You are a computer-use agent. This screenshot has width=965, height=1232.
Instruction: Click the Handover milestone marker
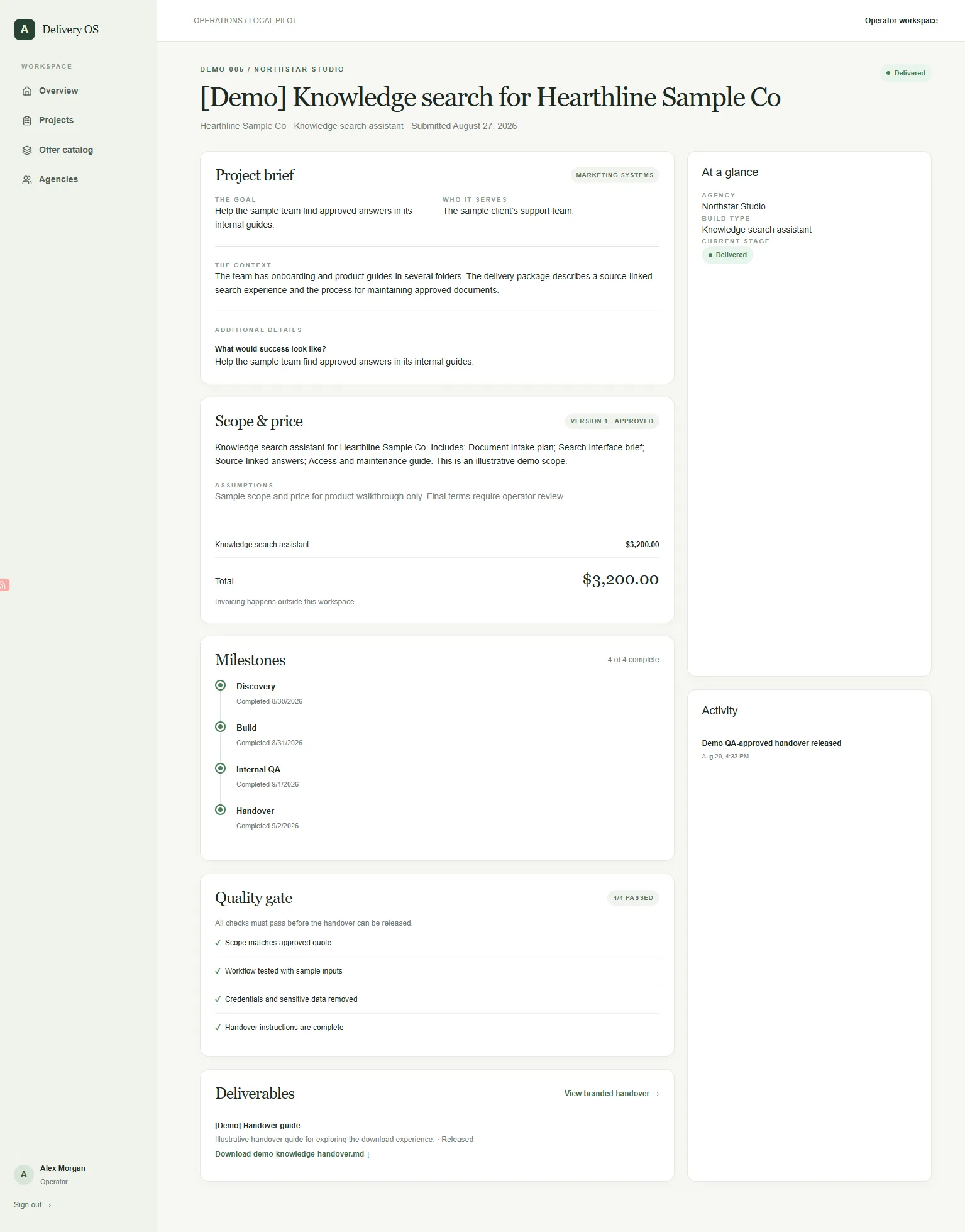(x=220, y=809)
